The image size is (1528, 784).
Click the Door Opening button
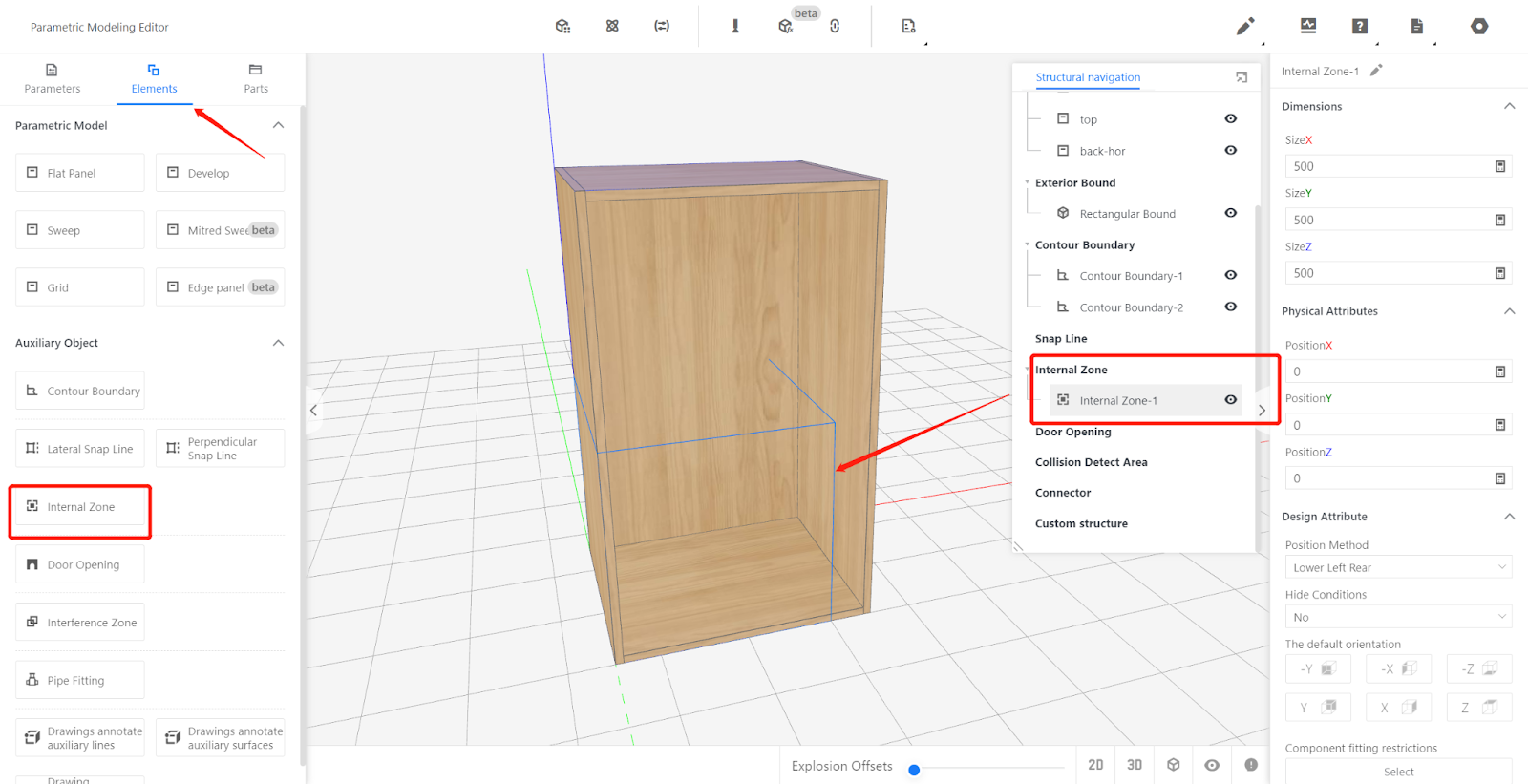[80, 564]
